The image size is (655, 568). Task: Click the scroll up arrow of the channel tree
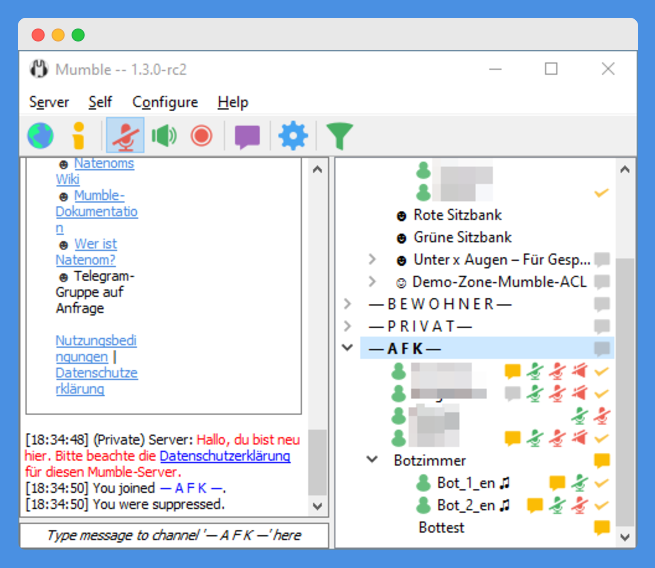(625, 169)
